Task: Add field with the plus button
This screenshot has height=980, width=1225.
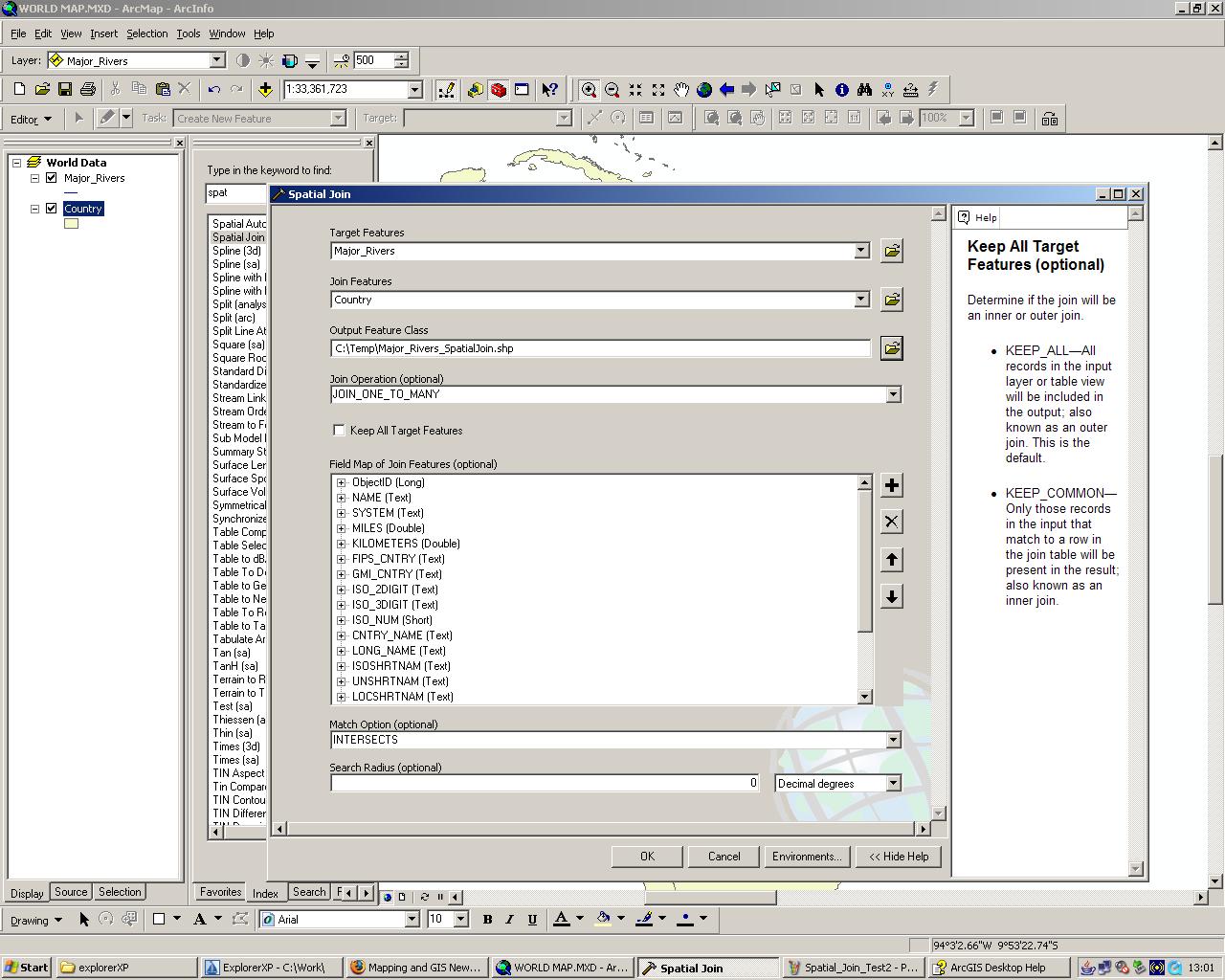Action: 891,485
